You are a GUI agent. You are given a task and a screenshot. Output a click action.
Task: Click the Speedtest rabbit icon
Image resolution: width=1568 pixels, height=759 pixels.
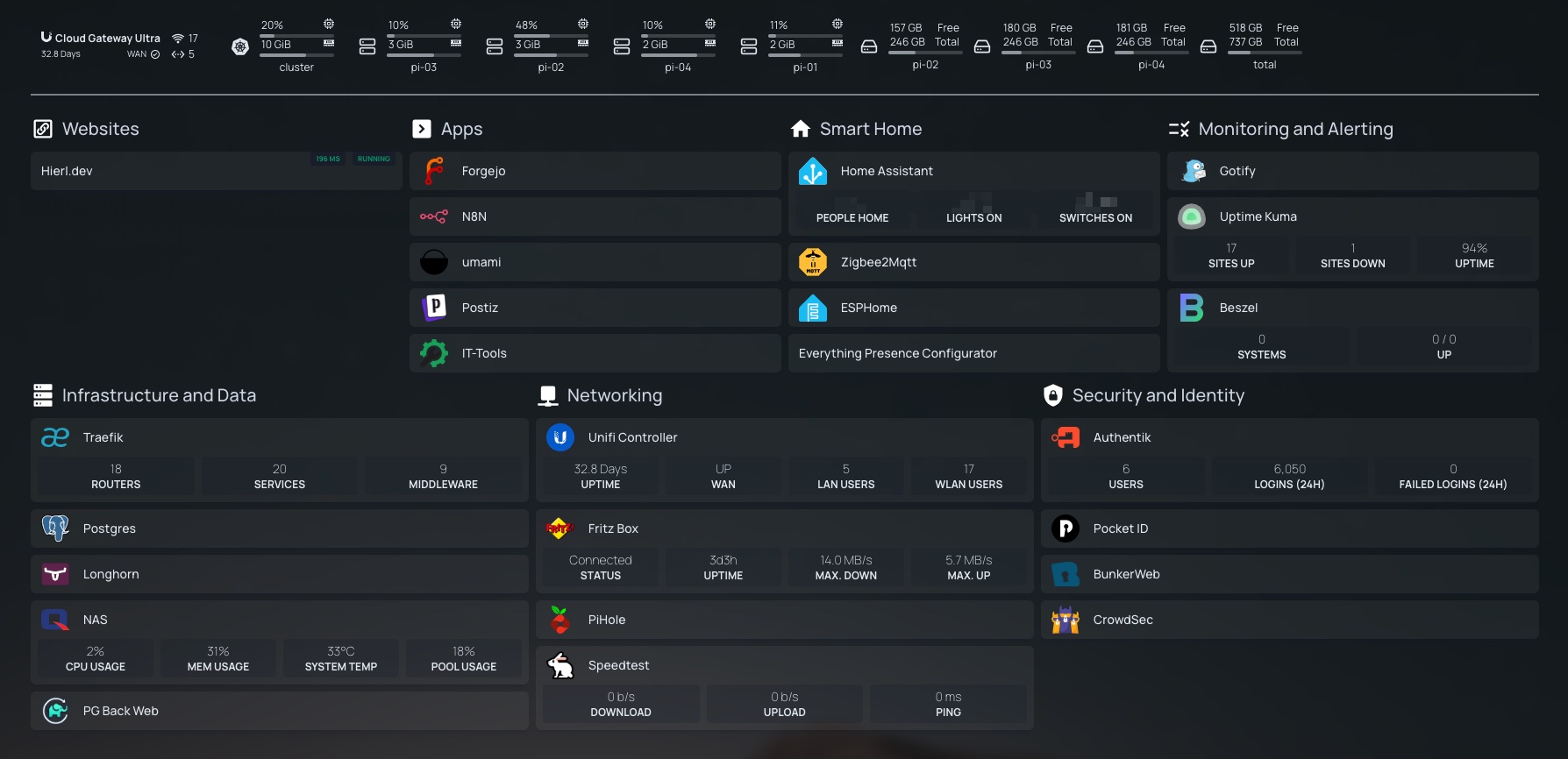(560, 665)
